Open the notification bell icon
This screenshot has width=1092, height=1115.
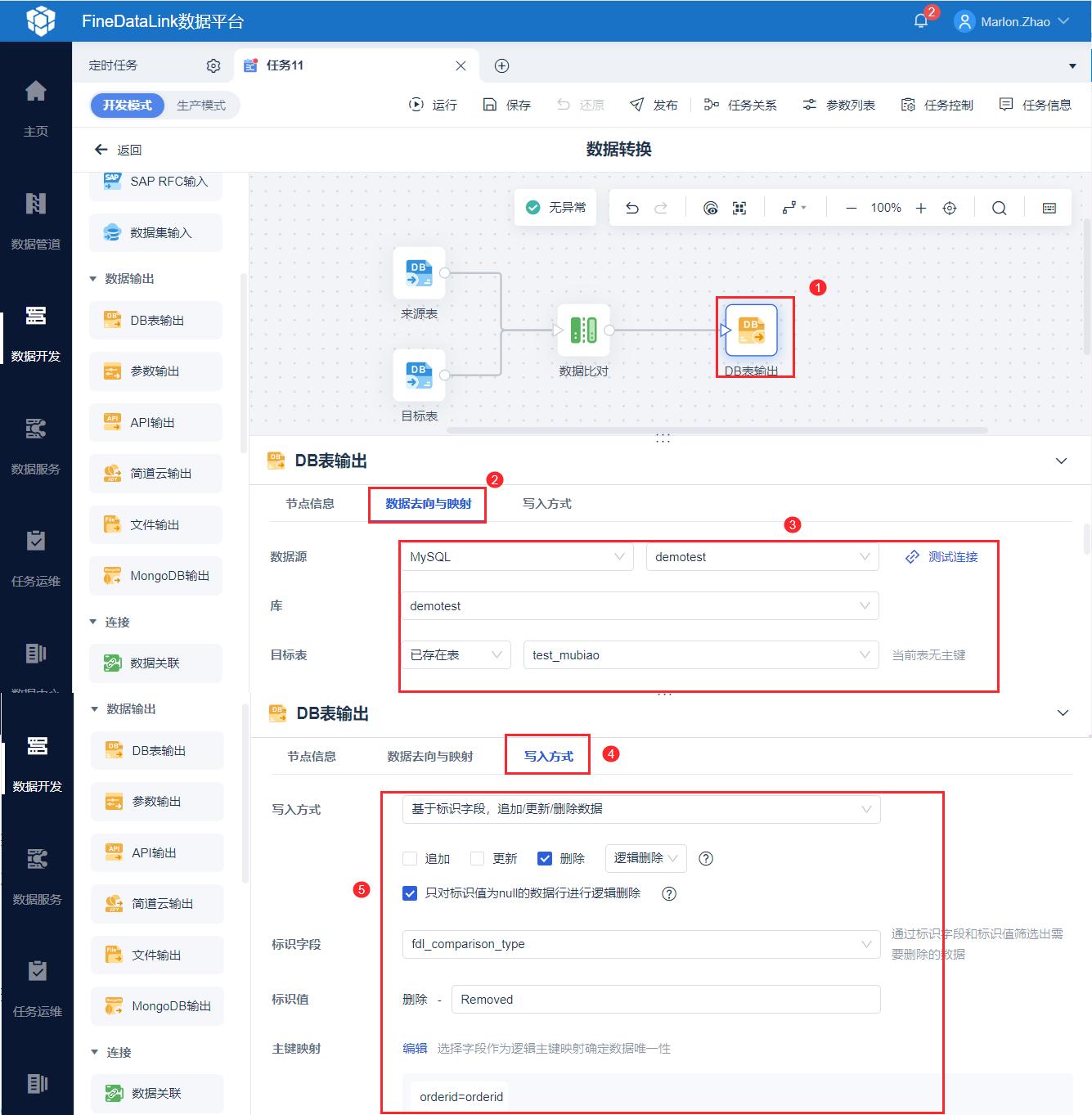coord(921,21)
